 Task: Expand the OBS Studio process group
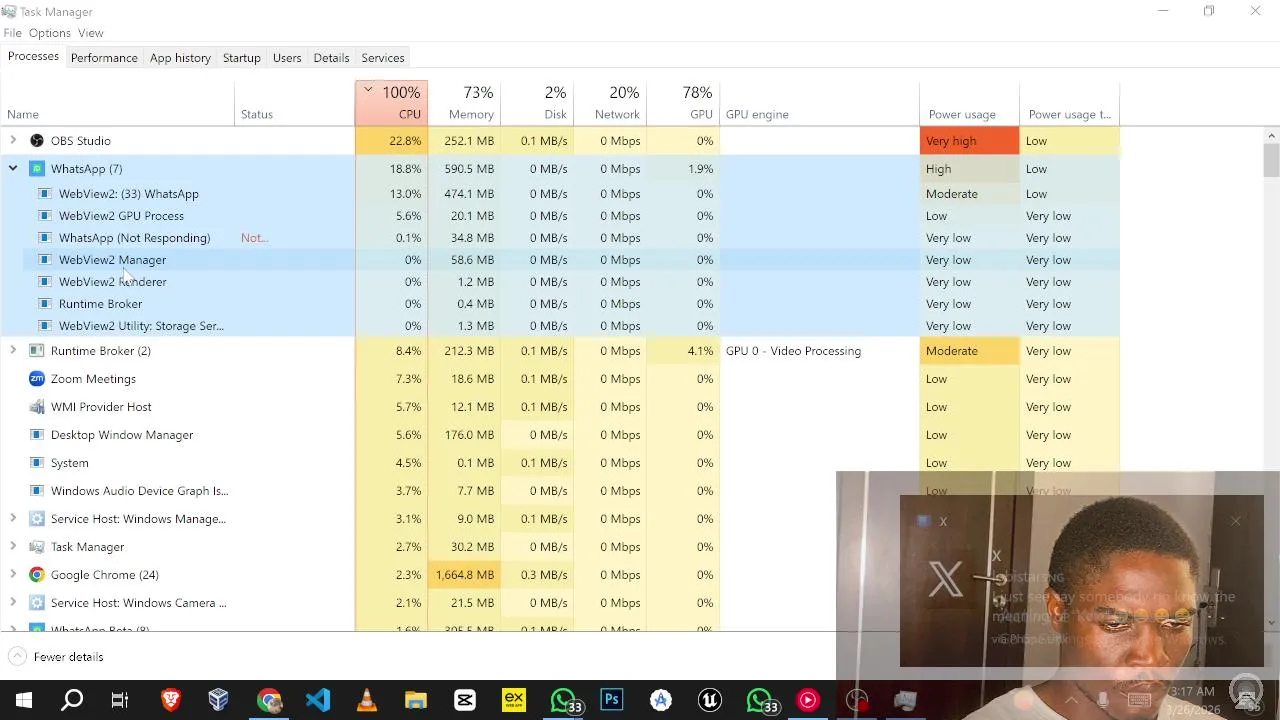coord(13,141)
